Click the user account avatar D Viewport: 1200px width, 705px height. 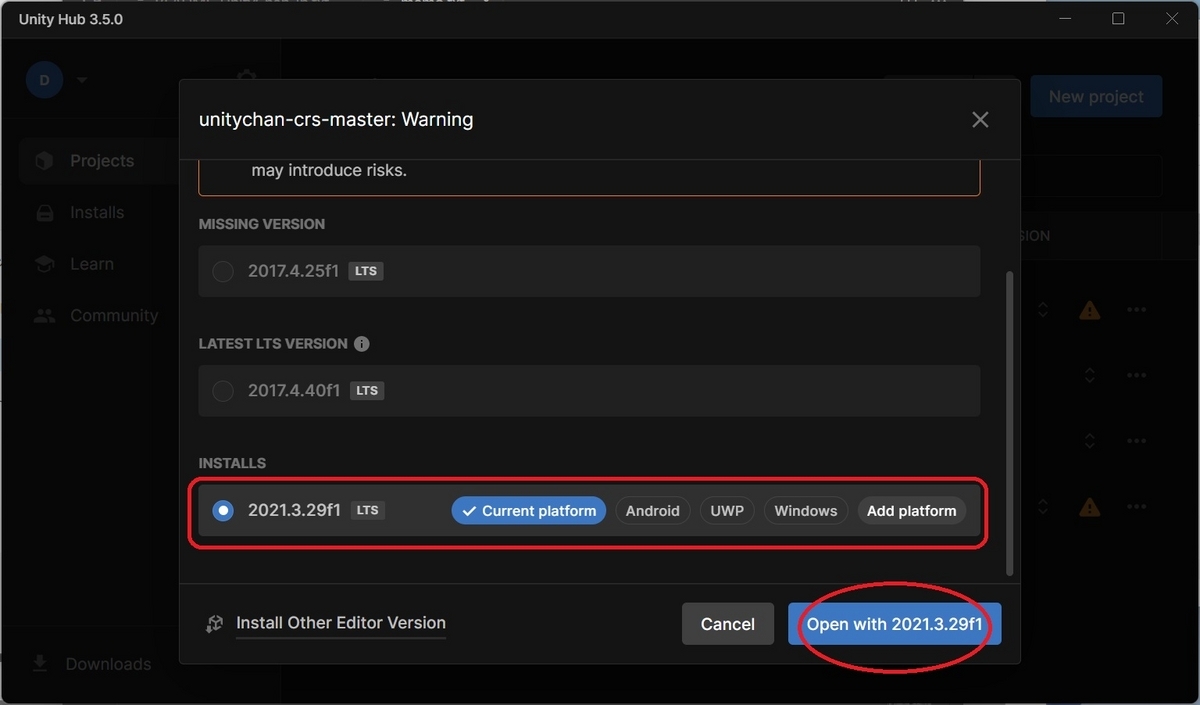point(44,80)
